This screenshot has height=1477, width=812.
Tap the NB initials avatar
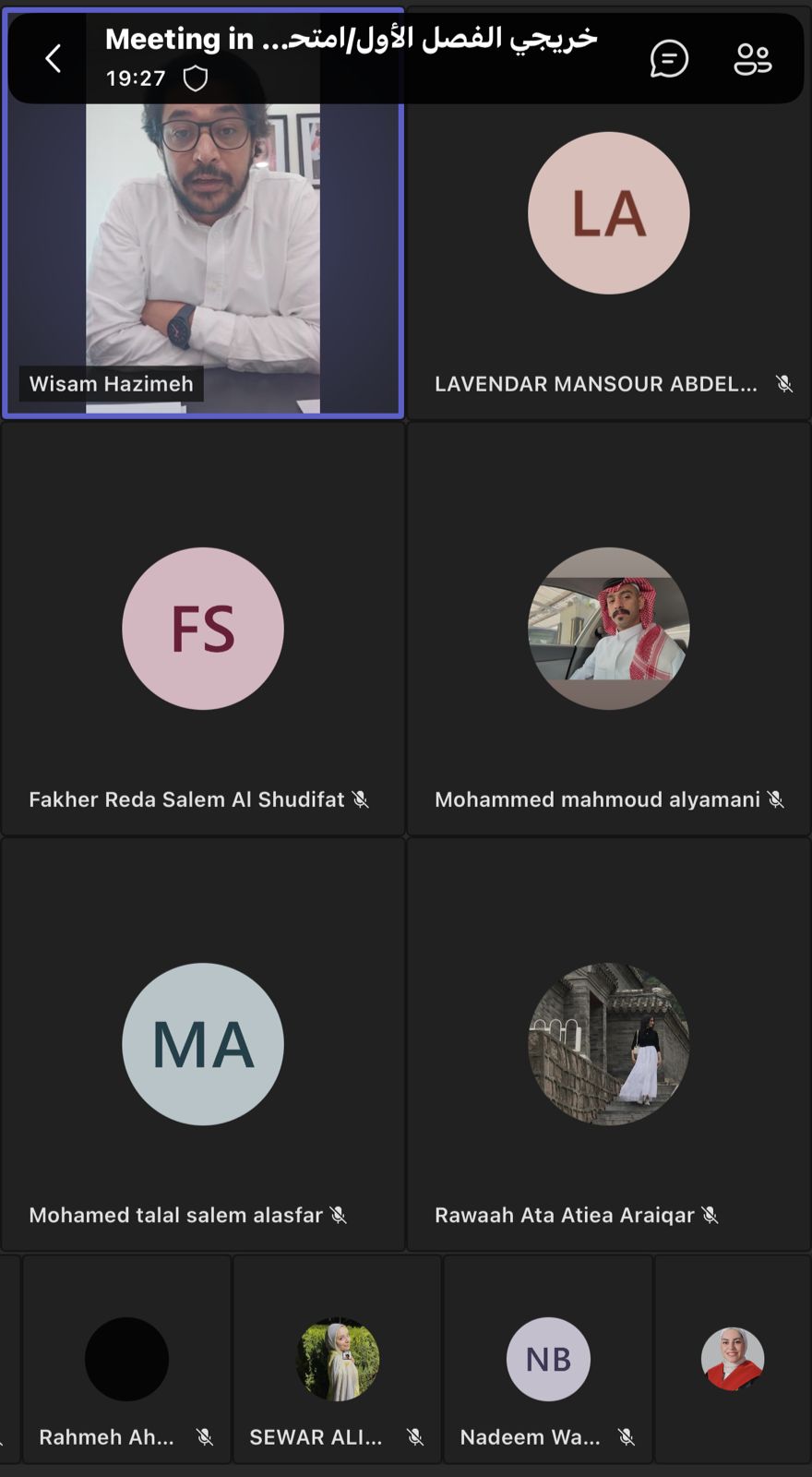point(548,1359)
